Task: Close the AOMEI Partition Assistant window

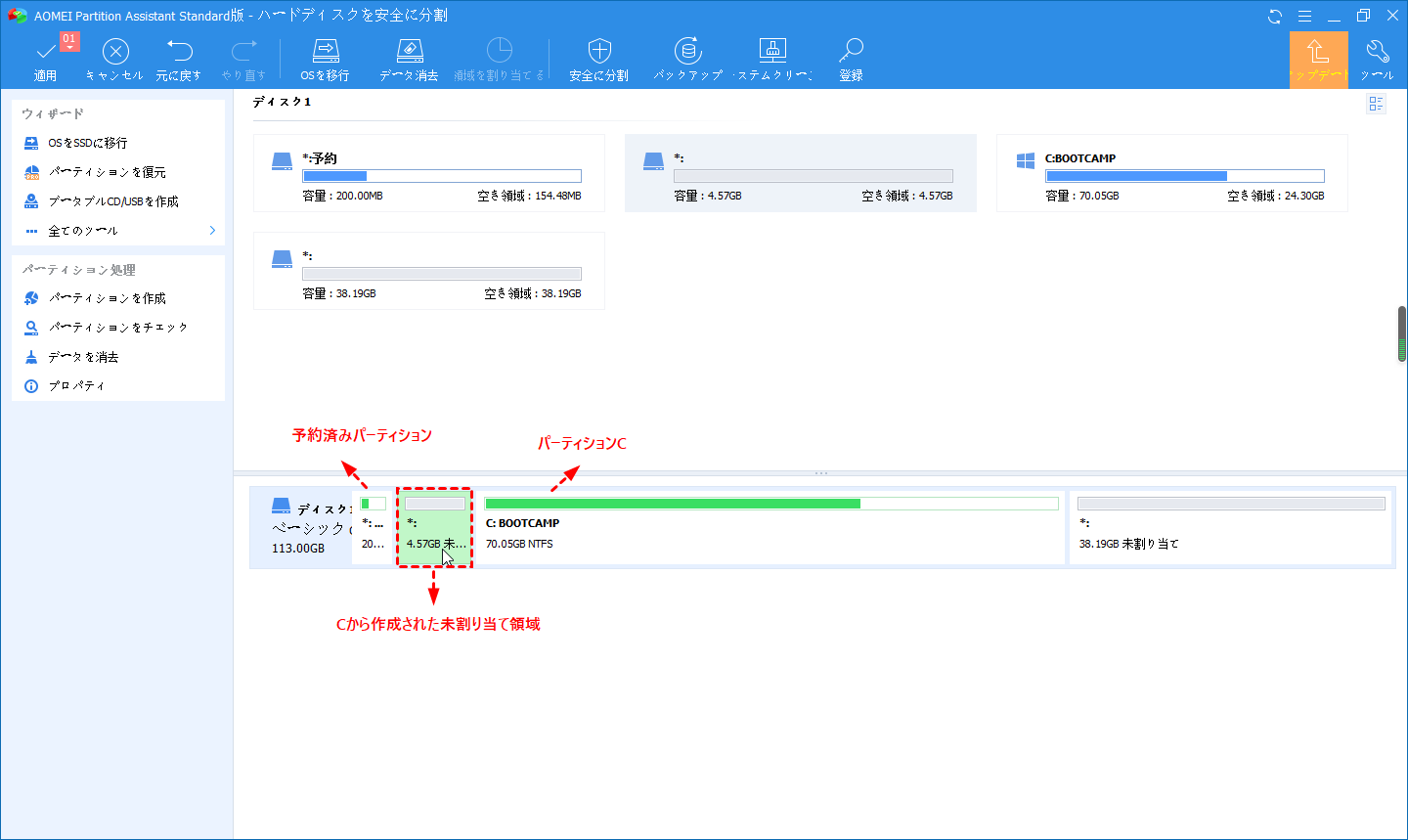Action: [1392, 16]
